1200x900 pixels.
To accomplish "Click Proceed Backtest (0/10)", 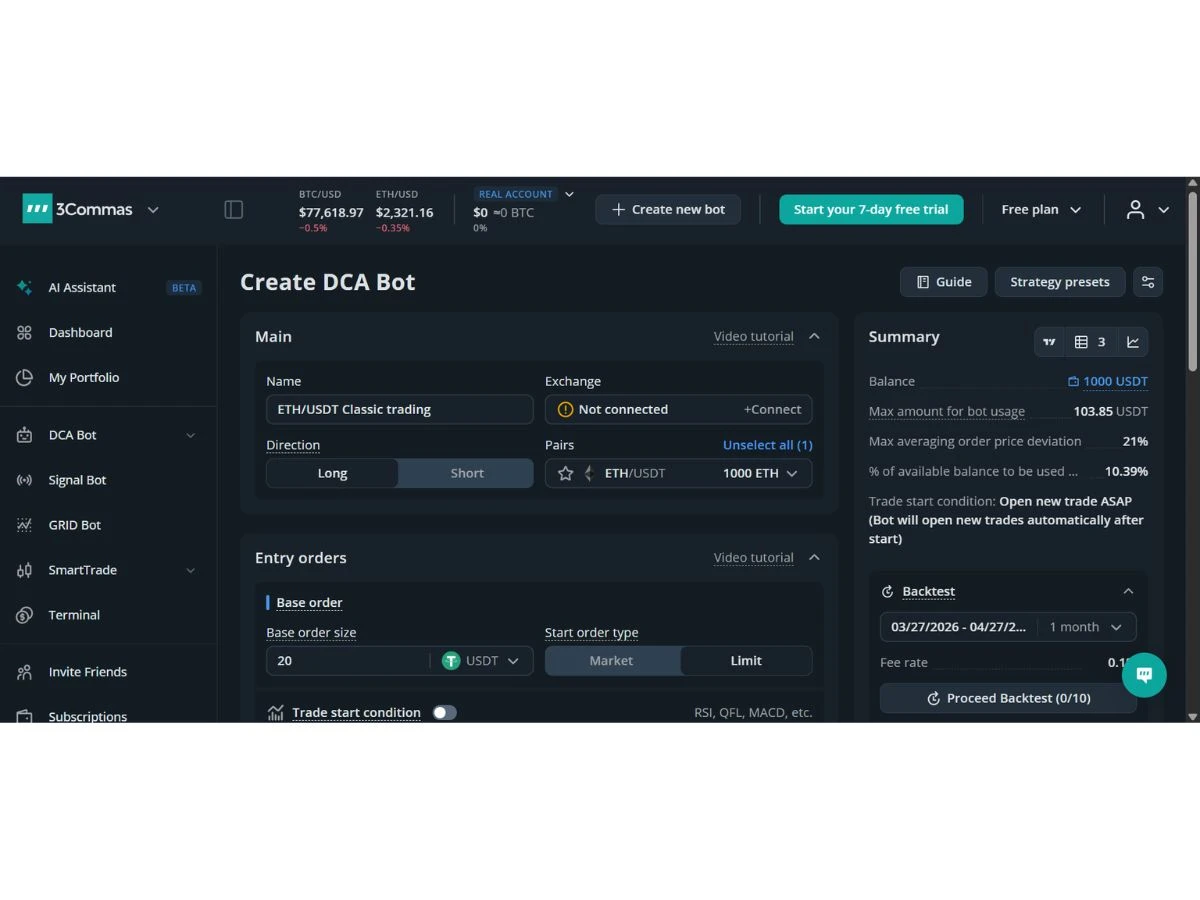I will pos(1008,698).
